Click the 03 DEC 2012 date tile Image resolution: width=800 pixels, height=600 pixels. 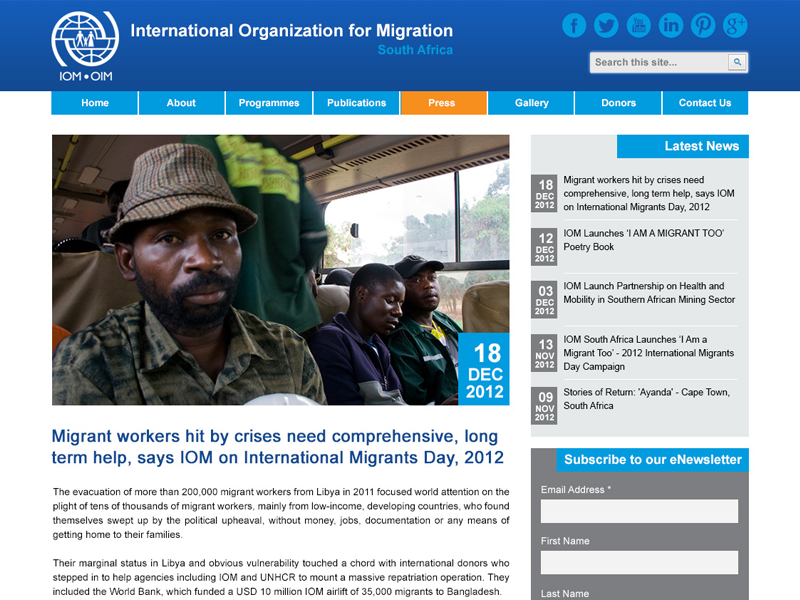coord(544,299)
